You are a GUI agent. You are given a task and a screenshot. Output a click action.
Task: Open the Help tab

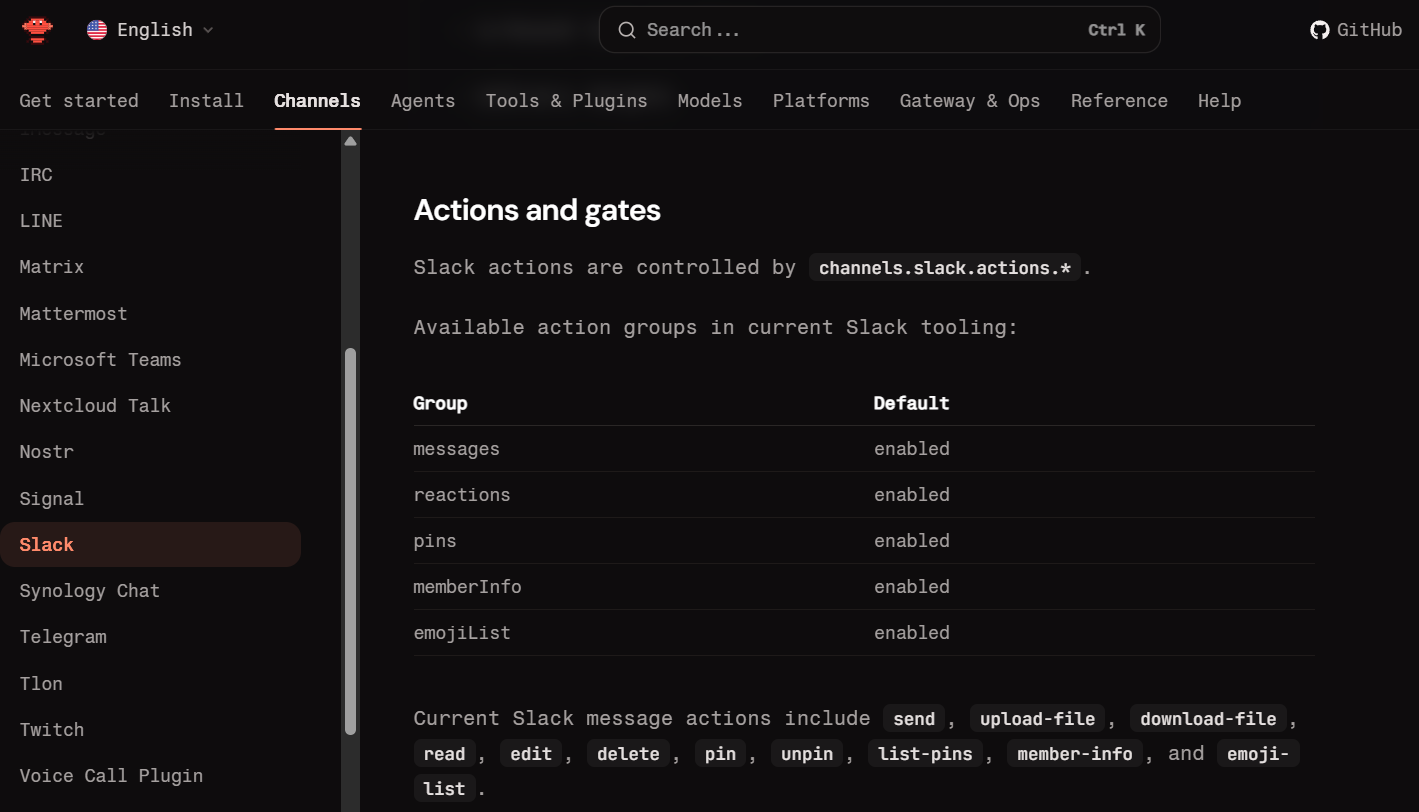(1219, 101)
